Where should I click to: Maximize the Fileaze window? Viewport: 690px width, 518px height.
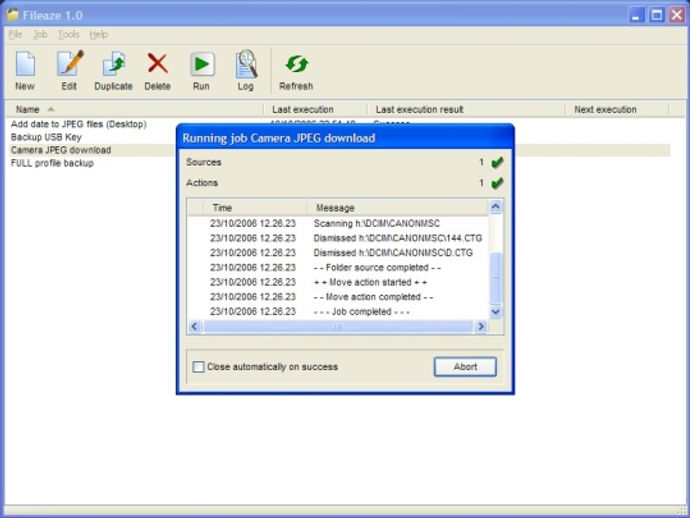pos(657,15)
